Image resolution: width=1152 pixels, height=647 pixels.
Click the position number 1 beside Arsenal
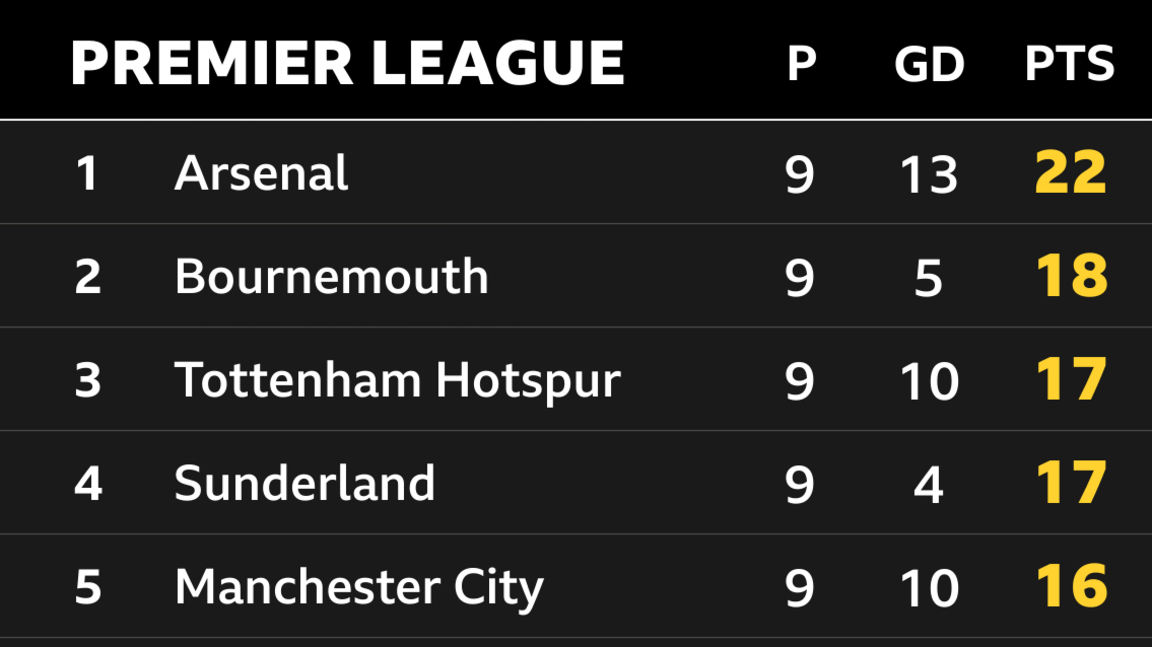tap(87, 174)
